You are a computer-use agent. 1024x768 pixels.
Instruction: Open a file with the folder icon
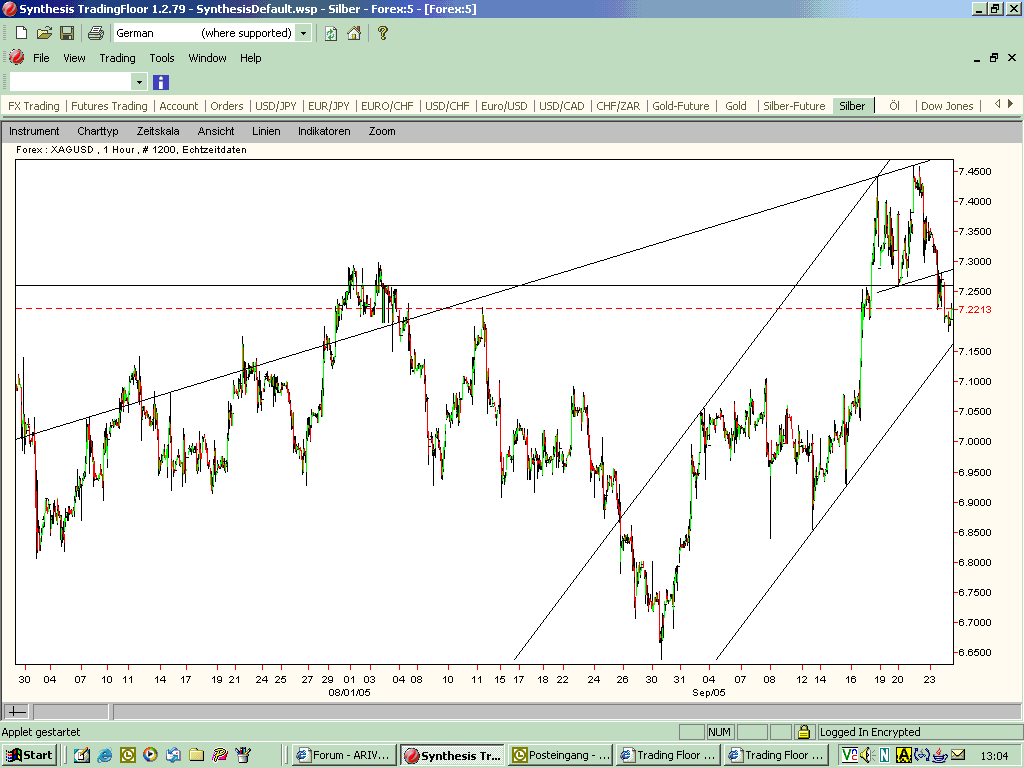[44, 33]
